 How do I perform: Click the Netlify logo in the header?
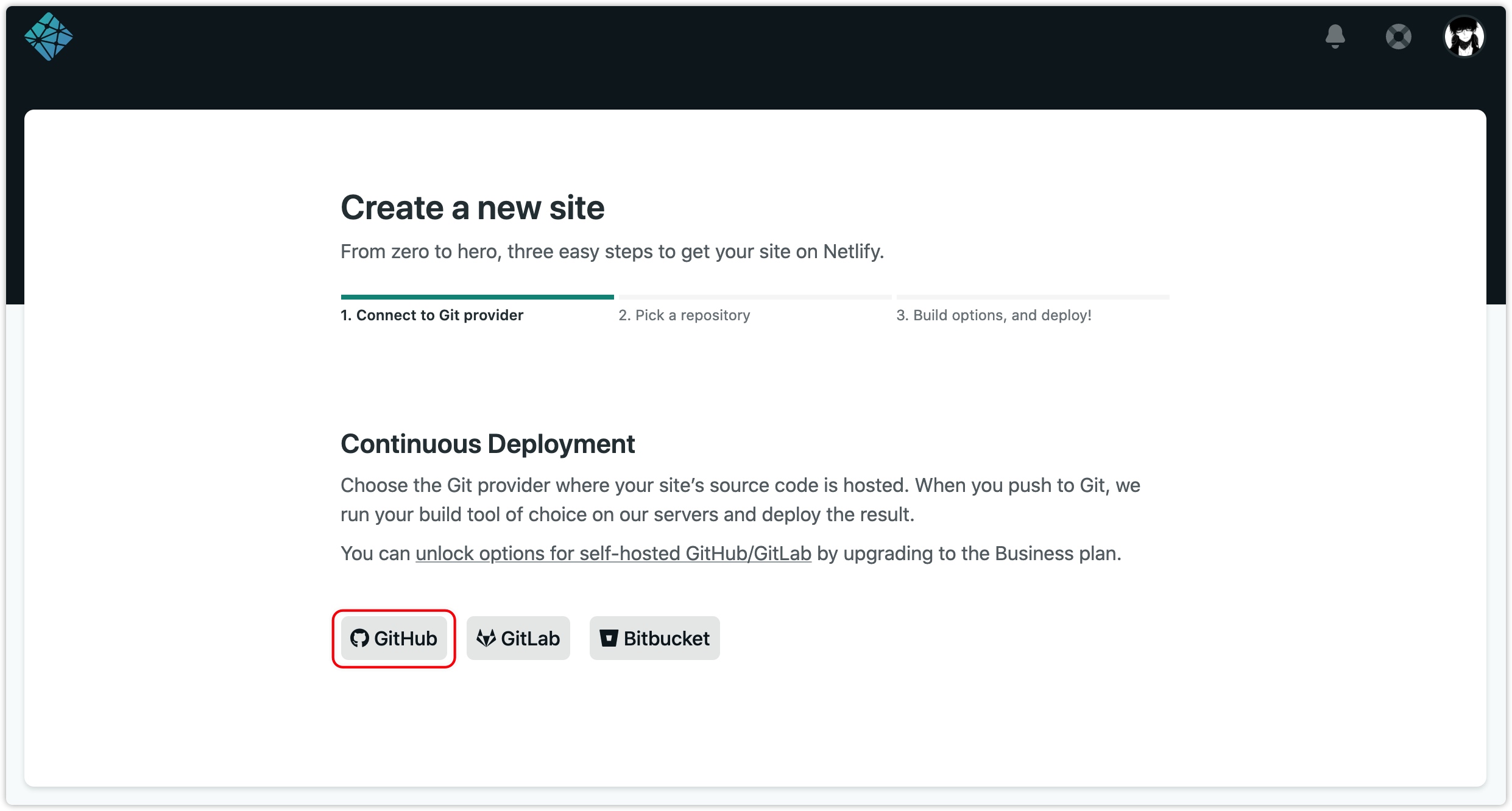(x=49, y=37)
